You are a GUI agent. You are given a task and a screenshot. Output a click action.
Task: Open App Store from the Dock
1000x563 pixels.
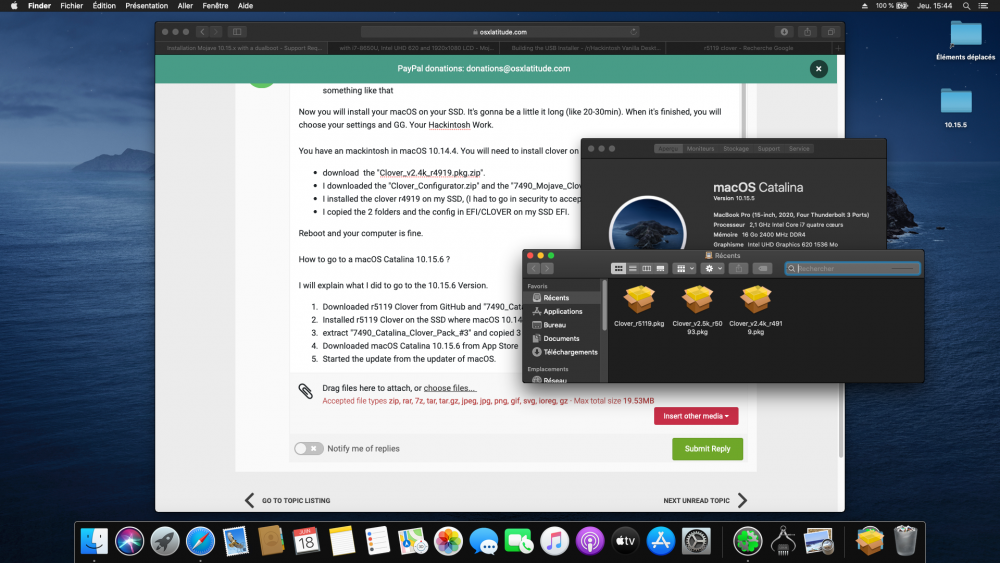click(661, 541)
